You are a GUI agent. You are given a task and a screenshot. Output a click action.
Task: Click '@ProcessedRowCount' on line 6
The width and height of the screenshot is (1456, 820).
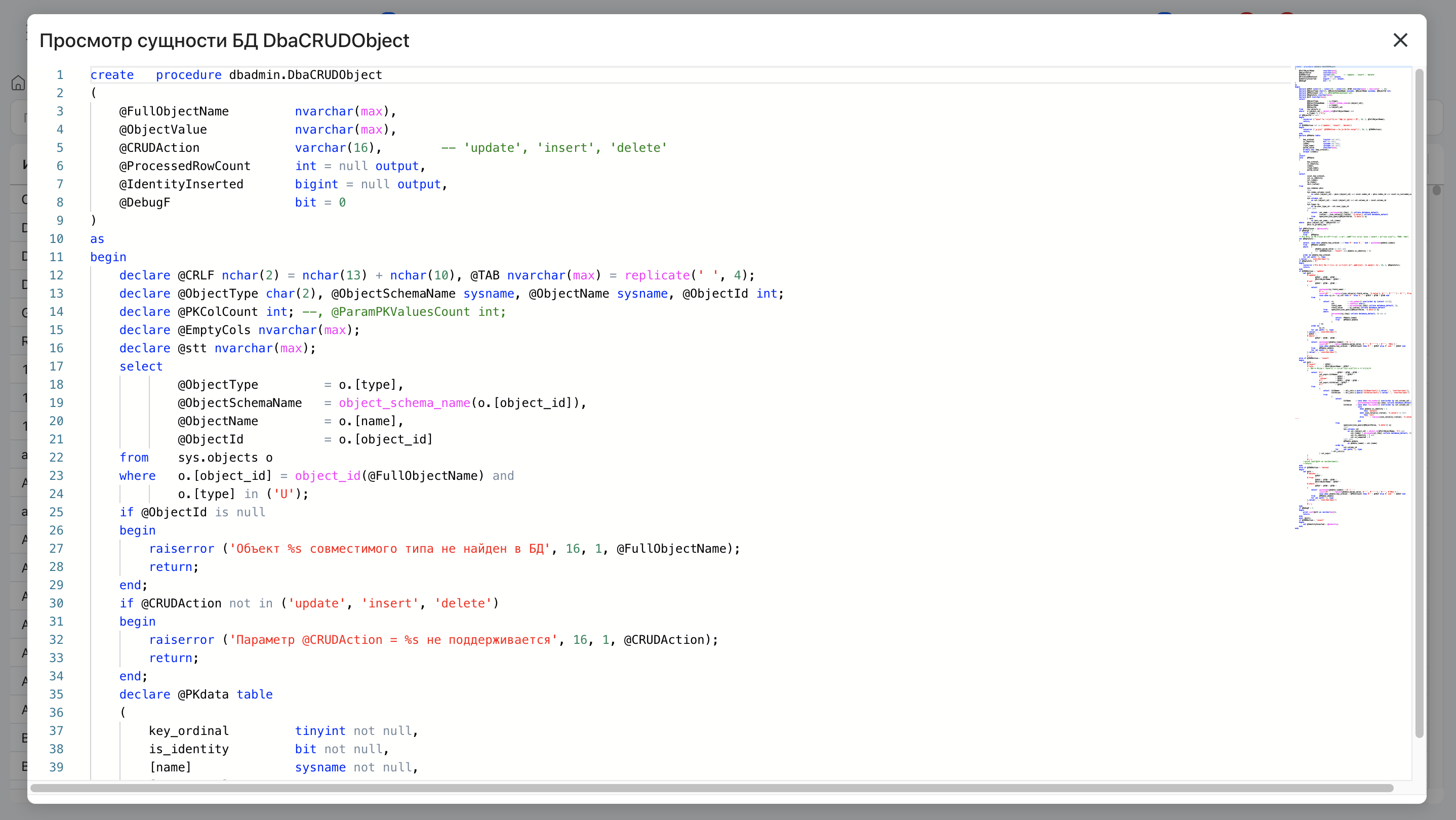[184, 166]
